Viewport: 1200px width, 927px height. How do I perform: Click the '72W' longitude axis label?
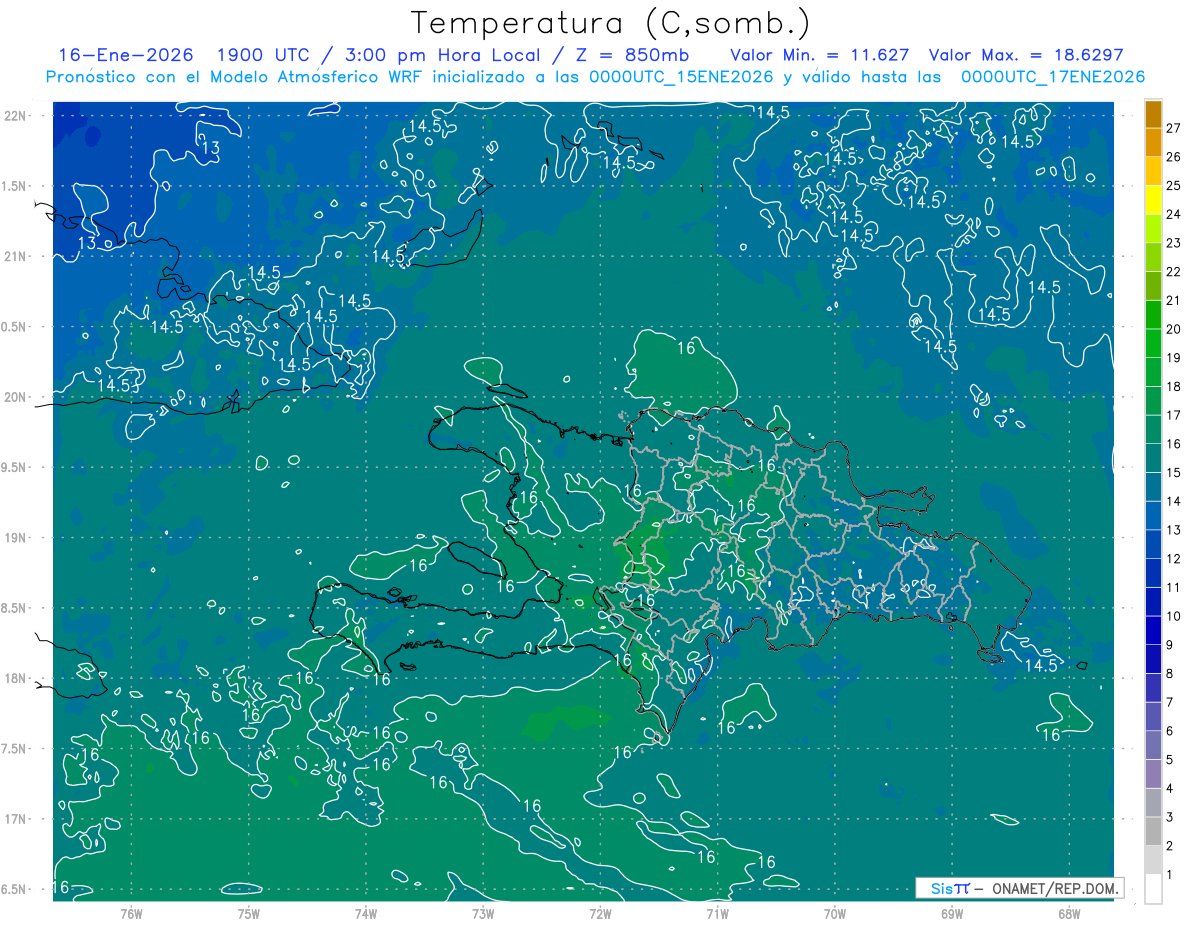[x=600, y=913]
